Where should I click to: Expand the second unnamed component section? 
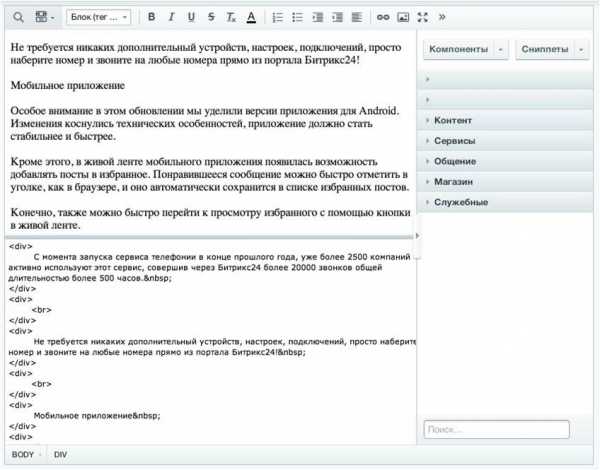pyautogui.click(x=505, y=100)
